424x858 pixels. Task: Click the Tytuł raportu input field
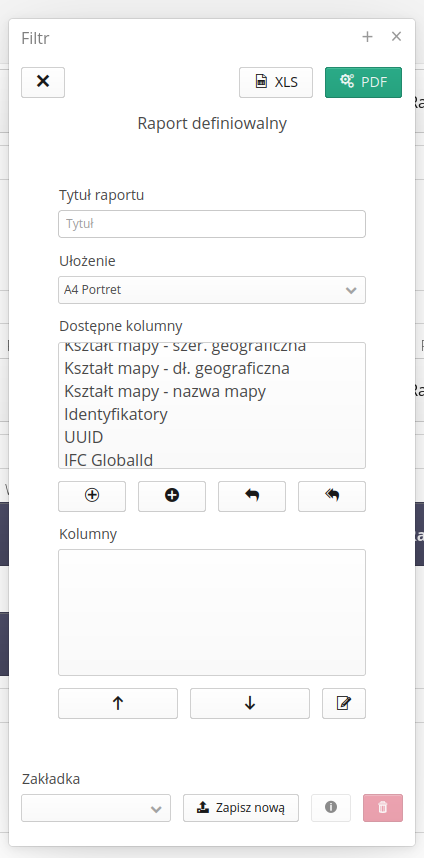(x=212, y=224)
